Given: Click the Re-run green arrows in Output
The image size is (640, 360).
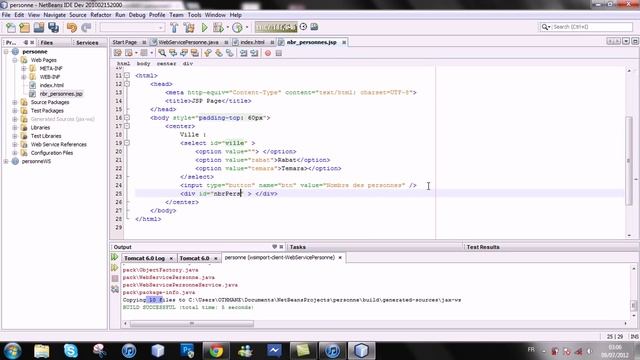Looking at the screenshot, I should pyautogui.click(x=115, y=257).
